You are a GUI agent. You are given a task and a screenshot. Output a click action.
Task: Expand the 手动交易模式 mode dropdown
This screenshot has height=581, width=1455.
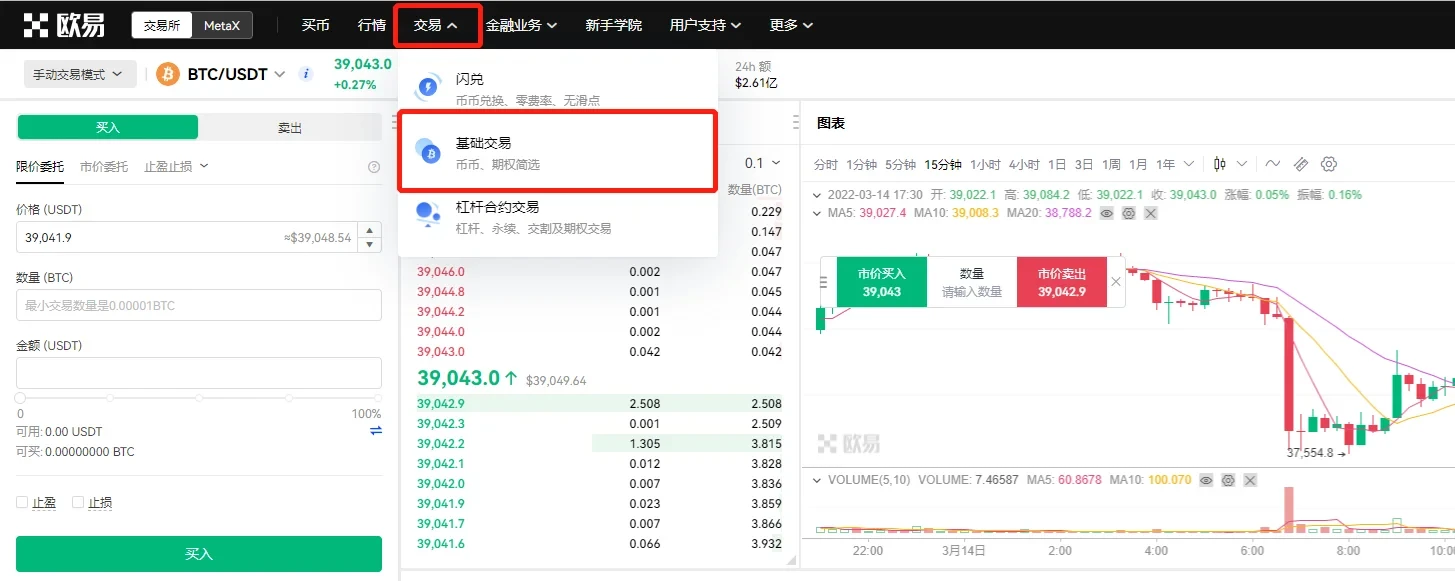[78, 74]
